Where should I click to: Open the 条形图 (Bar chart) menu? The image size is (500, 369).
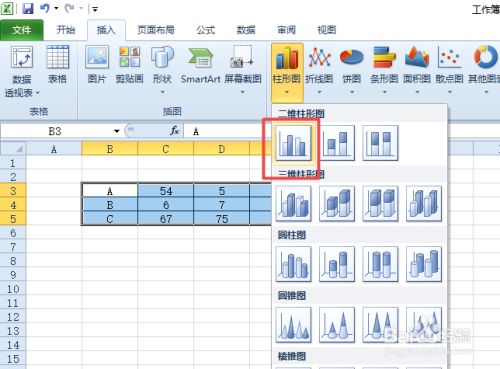point(384,71)
